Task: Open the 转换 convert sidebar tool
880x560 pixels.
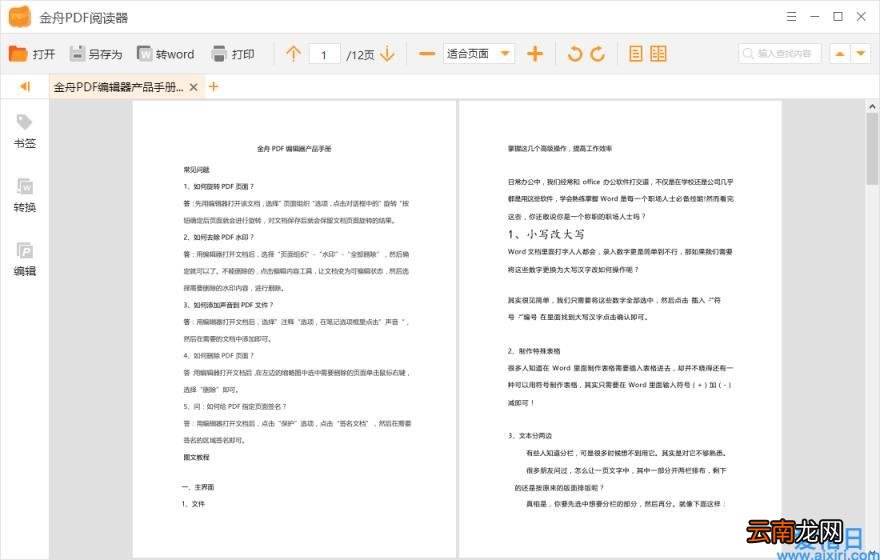Action: pos(25,196)
